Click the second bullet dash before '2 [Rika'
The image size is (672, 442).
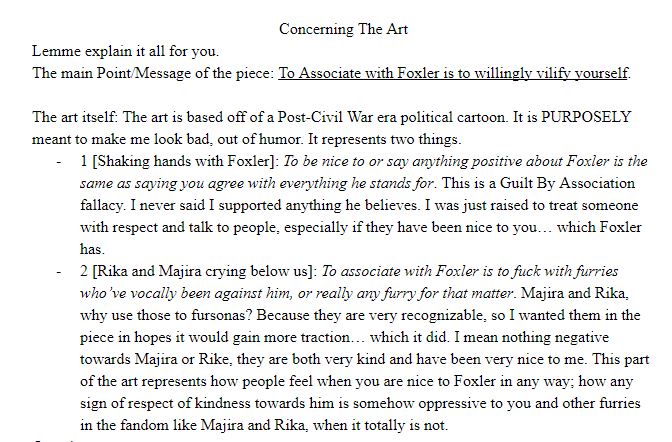[59, 272]
